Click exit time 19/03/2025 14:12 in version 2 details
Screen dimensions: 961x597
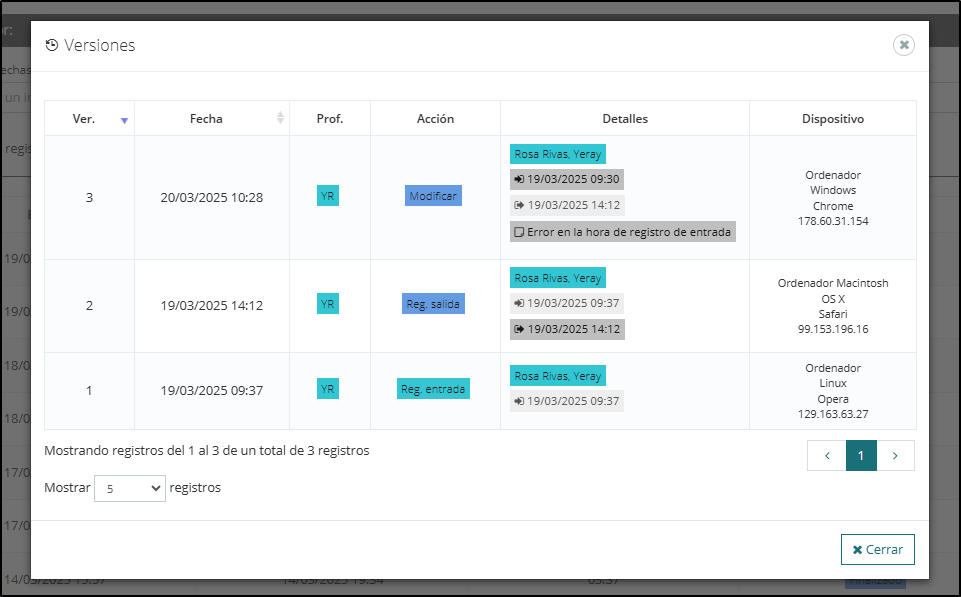[568, 329]
